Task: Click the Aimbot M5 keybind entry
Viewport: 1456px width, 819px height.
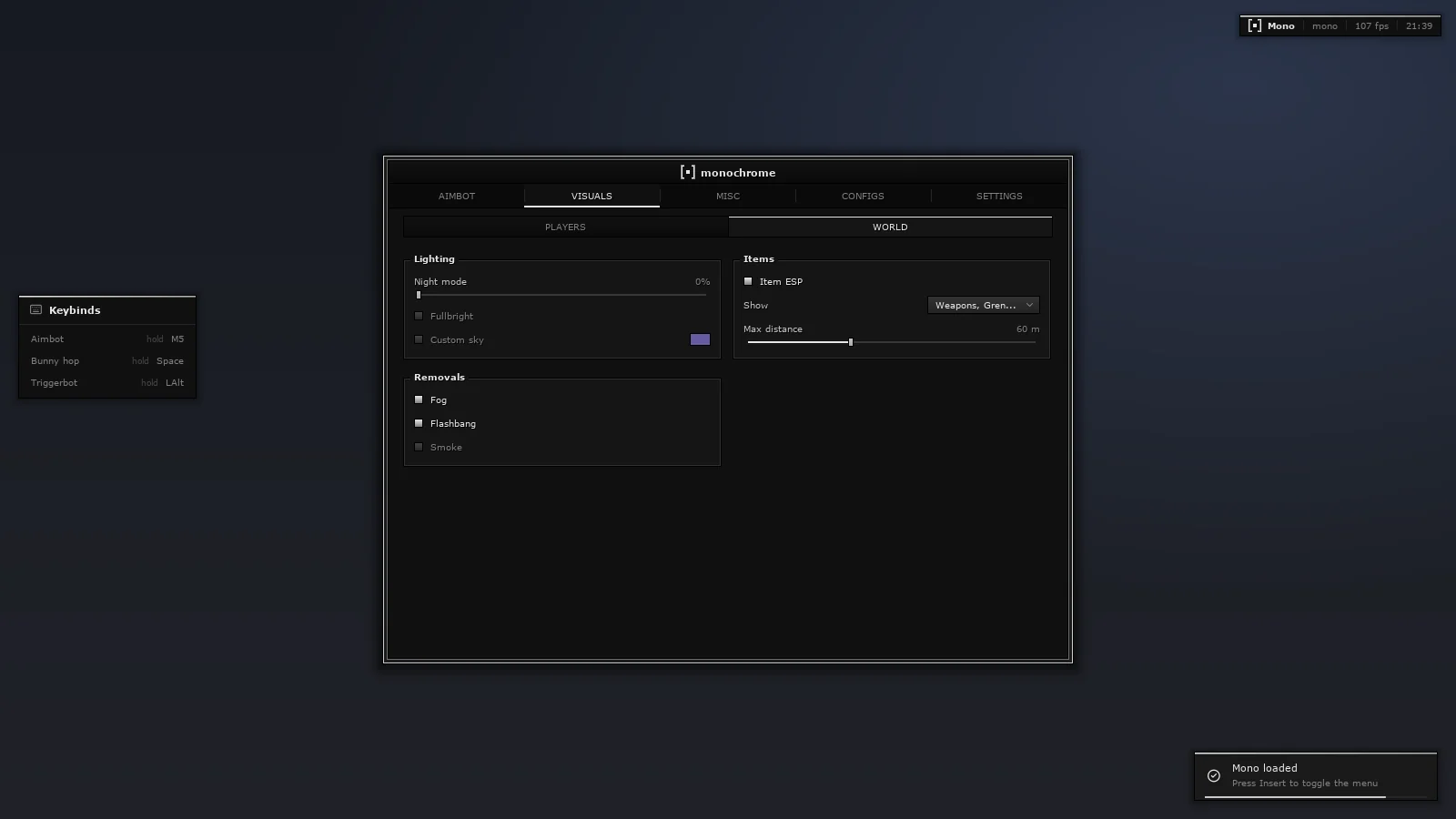Action: tap(107, 339)
